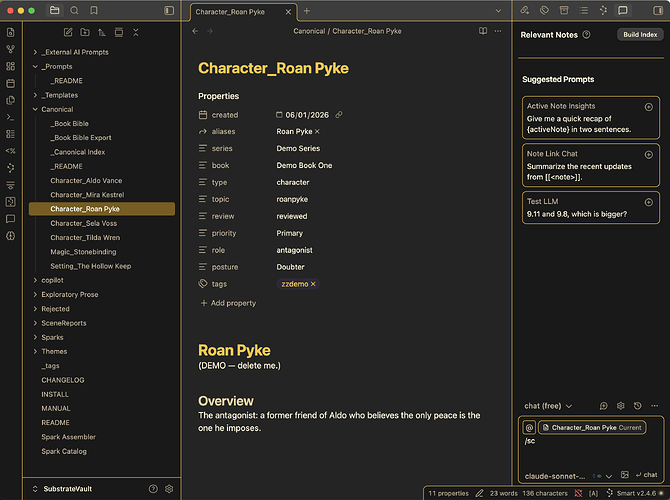This screenshot has height=500, width=670.
Task: Open the tags panel icon in right sidebar
Action: tap(544, 10)
